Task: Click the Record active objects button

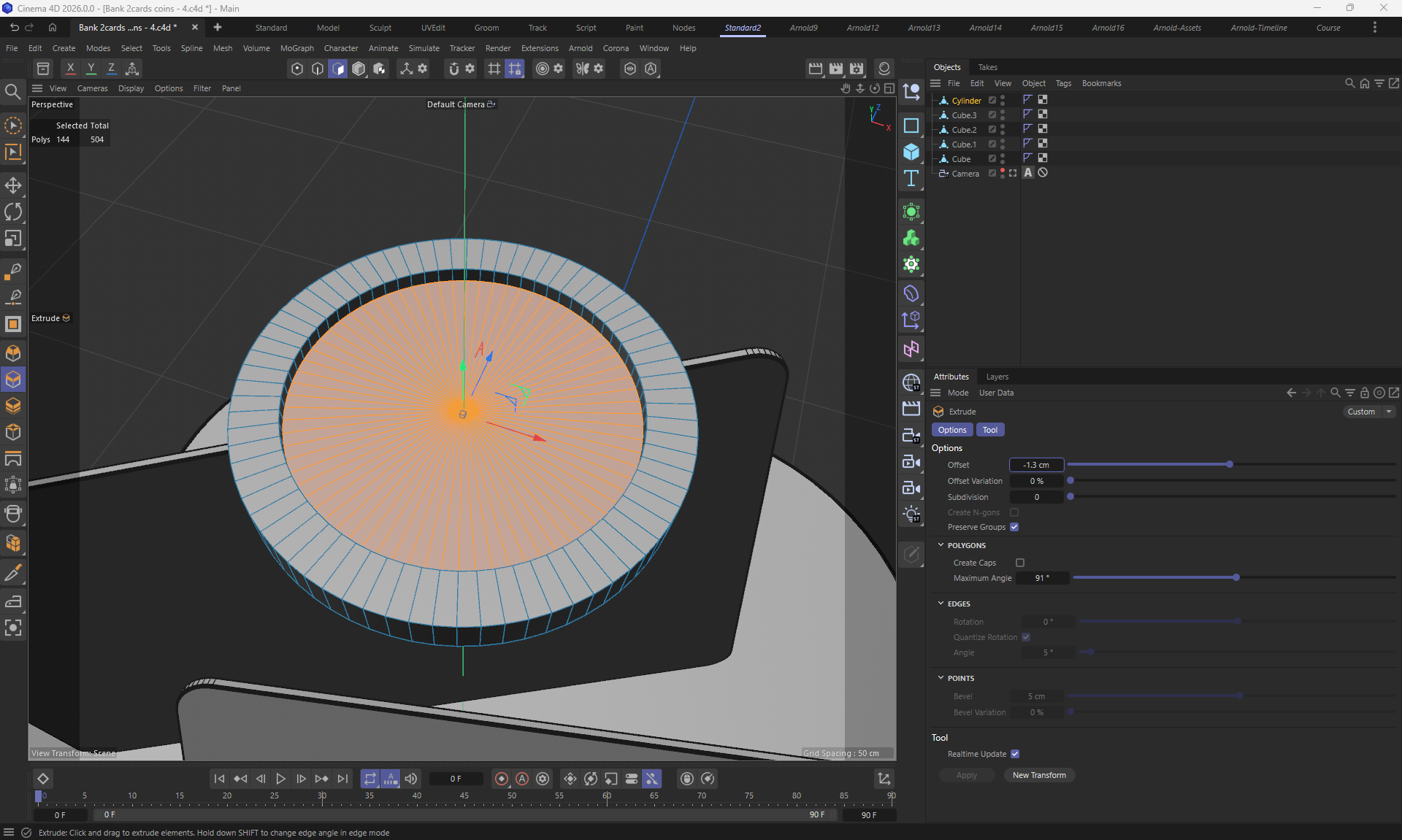Action: pos(501,779)
